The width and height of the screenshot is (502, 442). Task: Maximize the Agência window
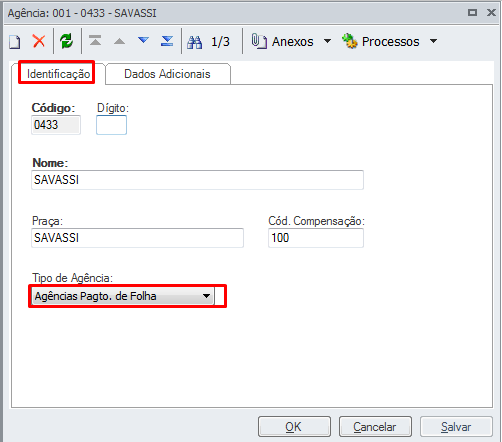(x=472, y=13)
